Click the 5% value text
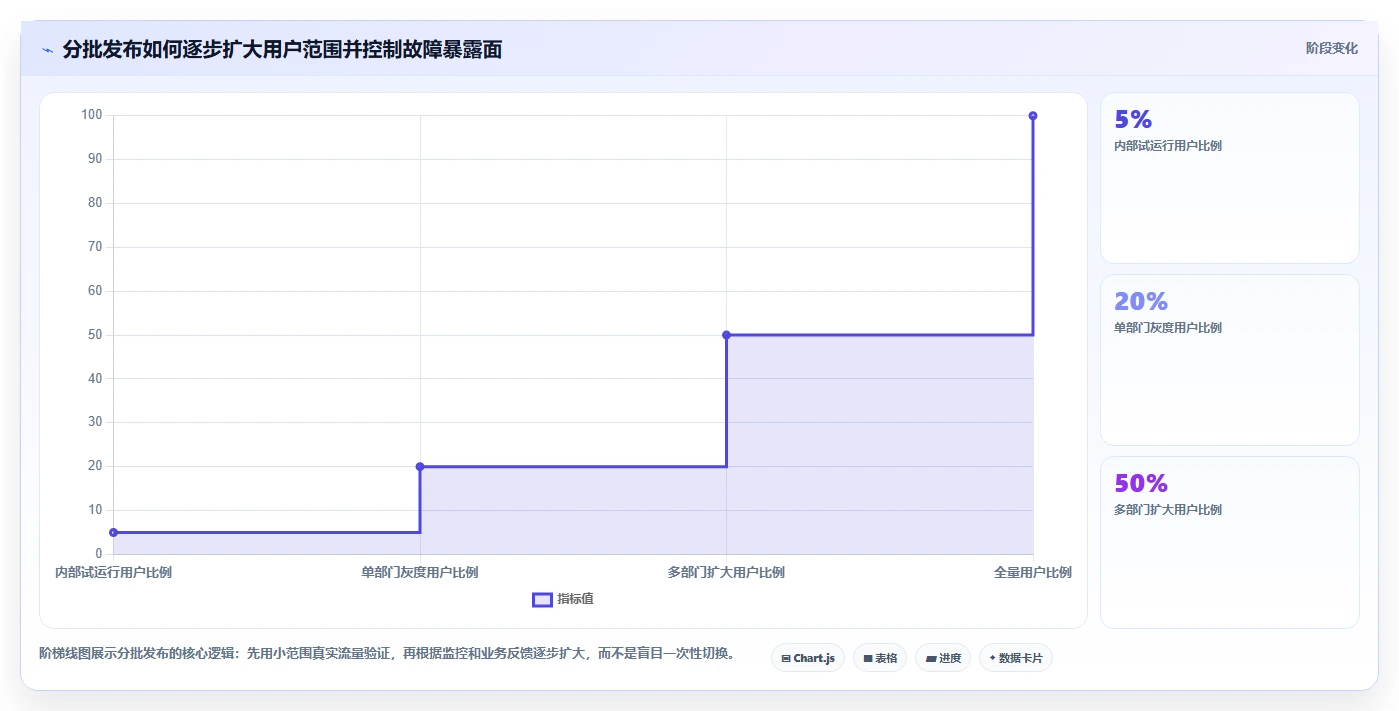1399x711 pixels. tap(1133, 119)
